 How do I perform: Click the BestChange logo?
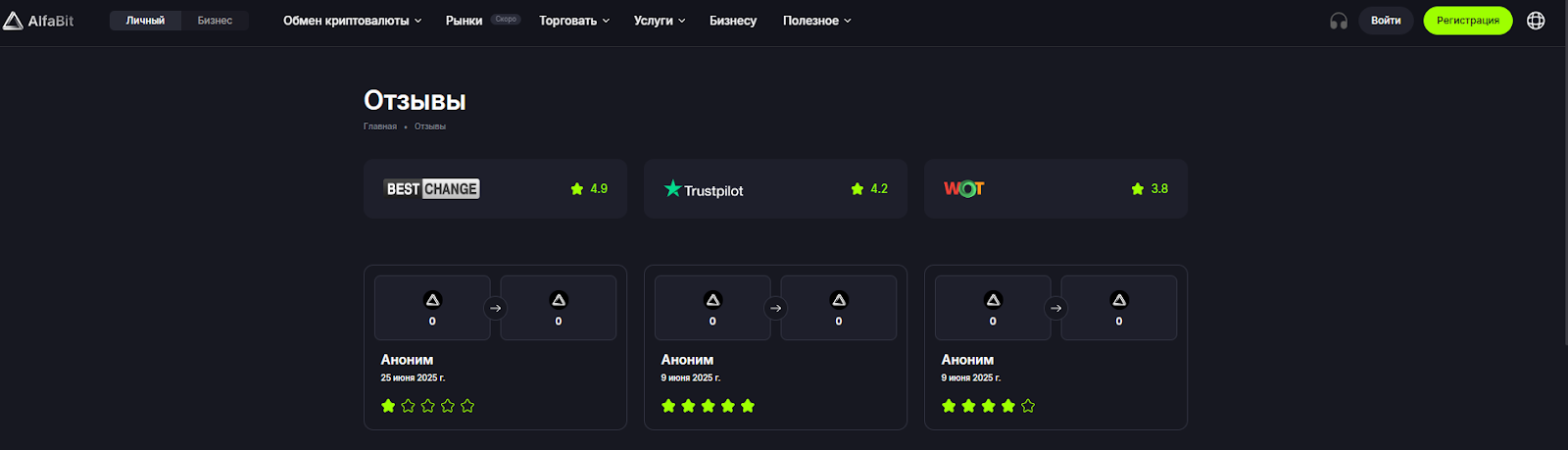[432, 188]
